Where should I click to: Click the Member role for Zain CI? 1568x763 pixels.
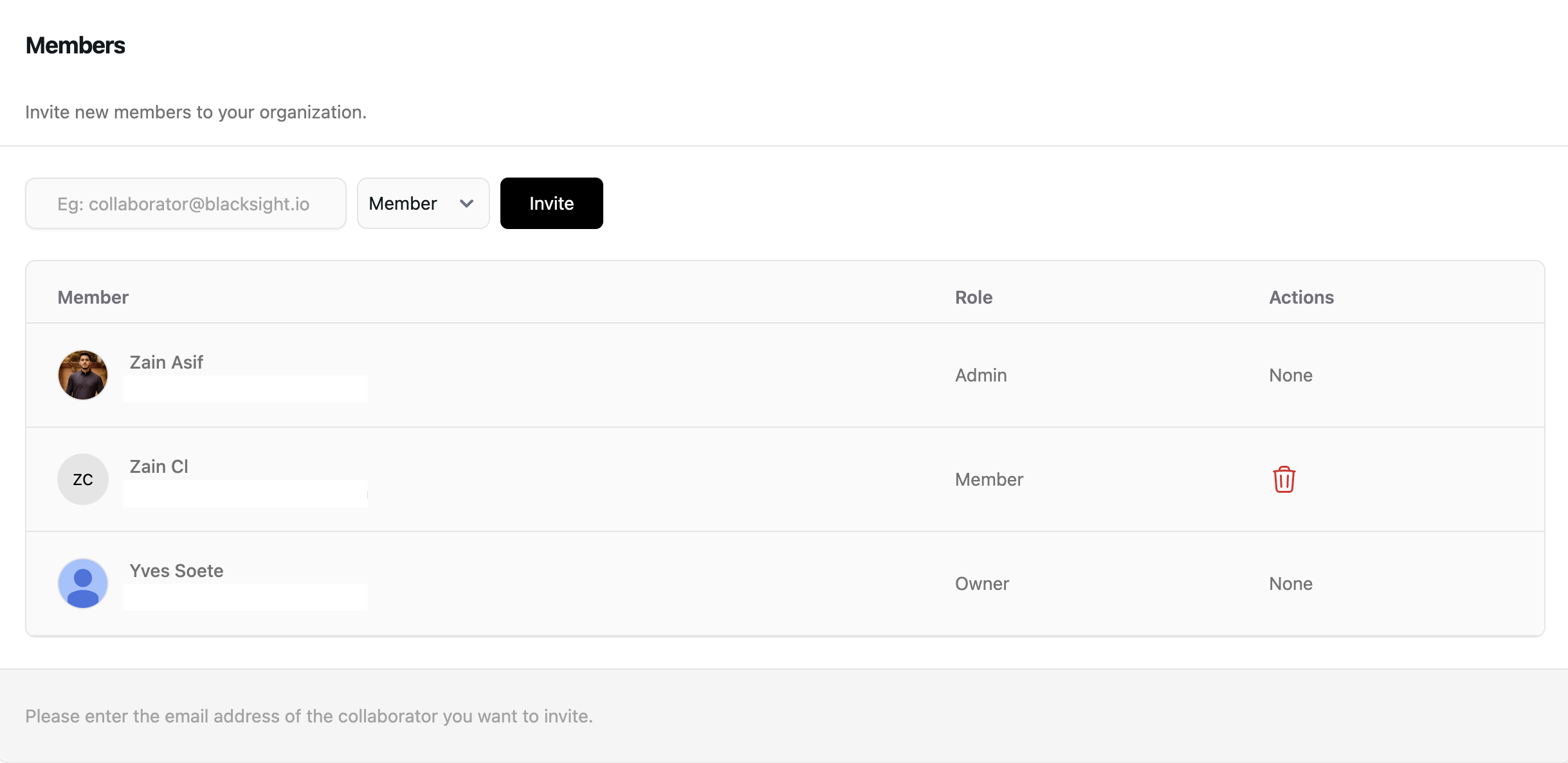(989, 479)
